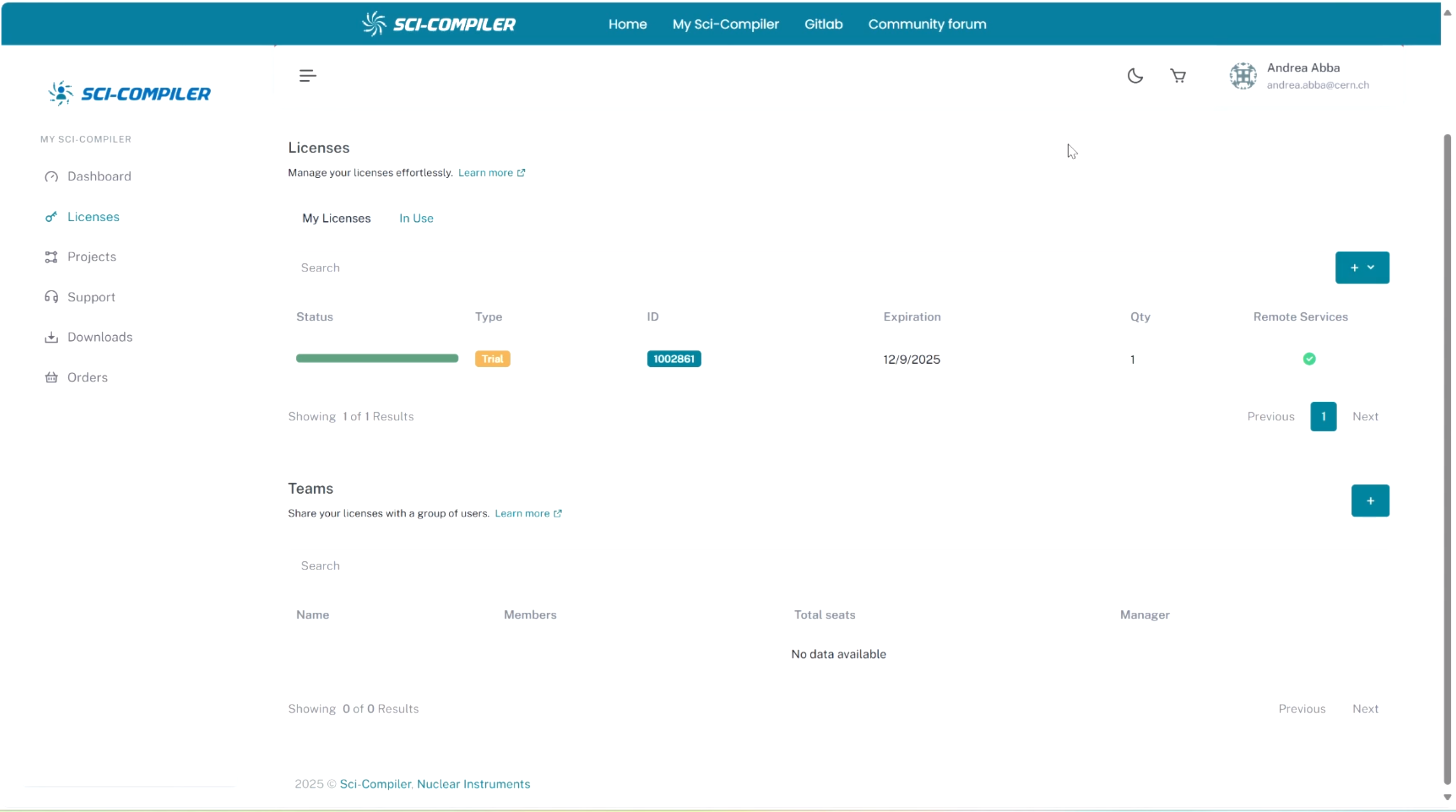Click the andrea.abba@cern.ch email text
Viewport: 1456px width, 812px height.
pos(1317,85)
